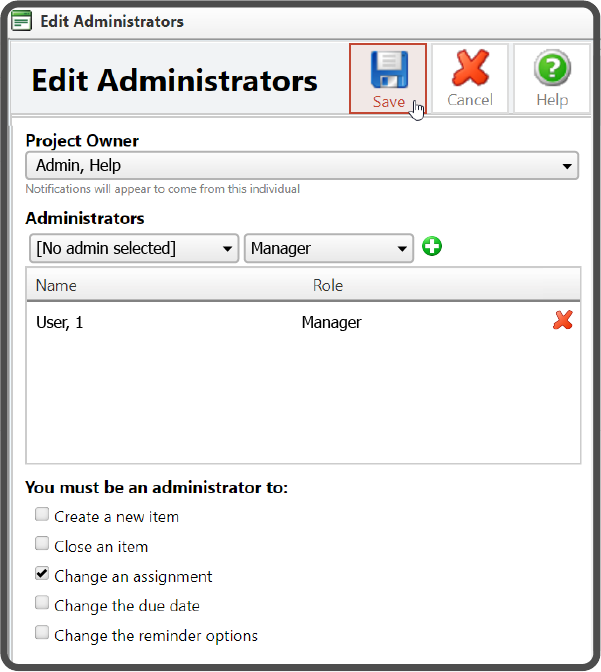Tick Change the reminder options checkbox

click(x=42, y=633)
